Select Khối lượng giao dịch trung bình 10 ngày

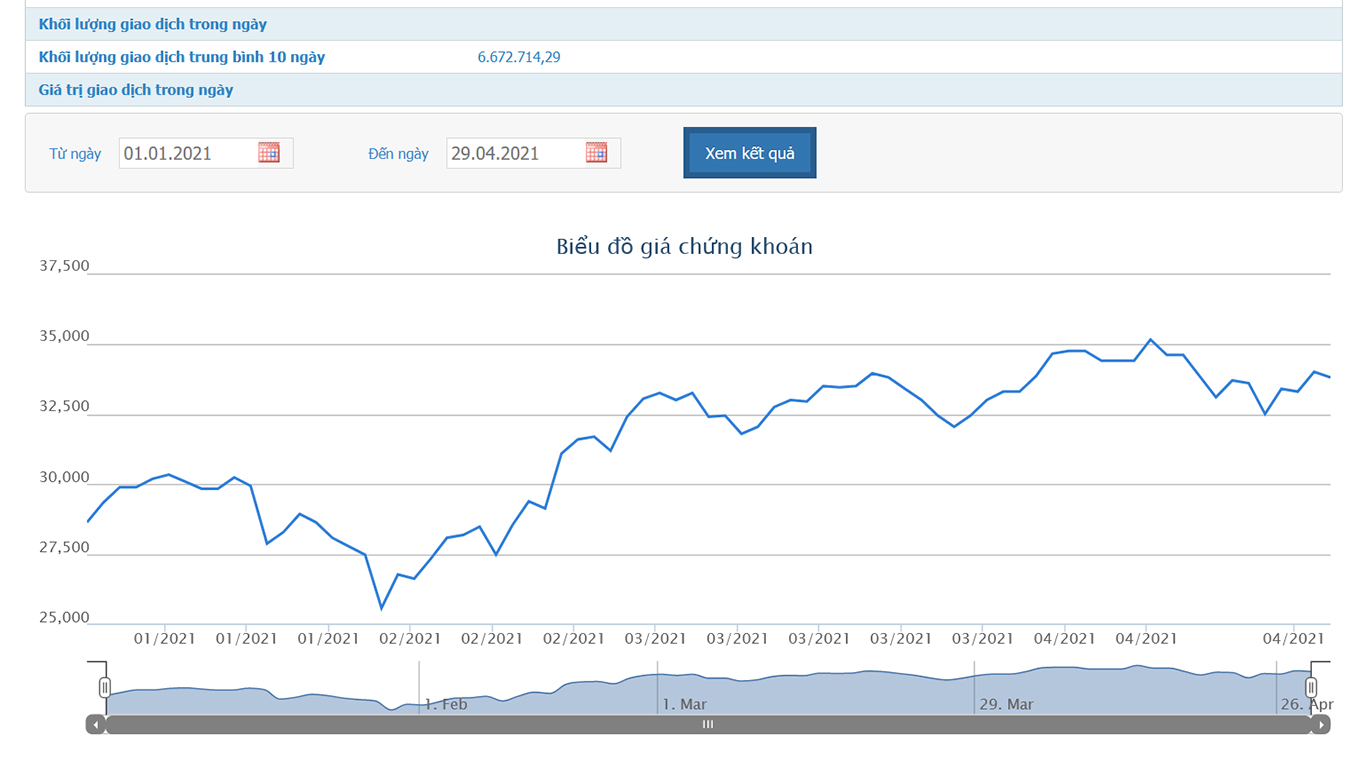182,57
